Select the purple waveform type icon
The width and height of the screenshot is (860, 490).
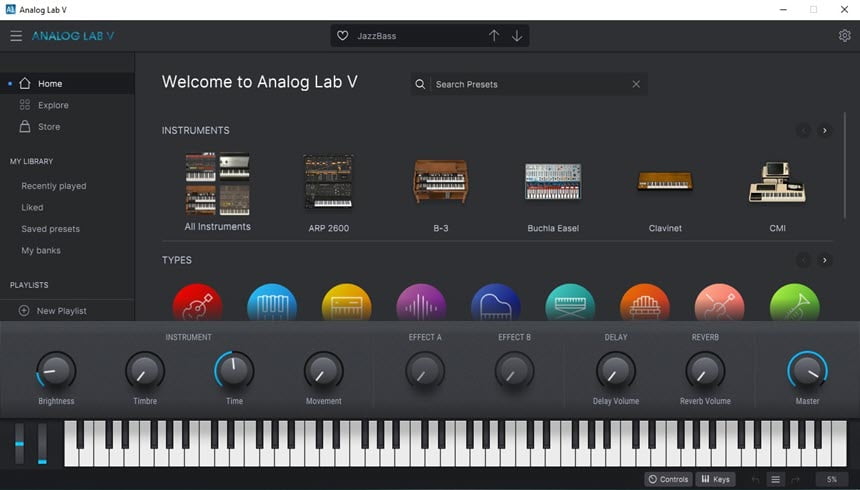[421, 302]
